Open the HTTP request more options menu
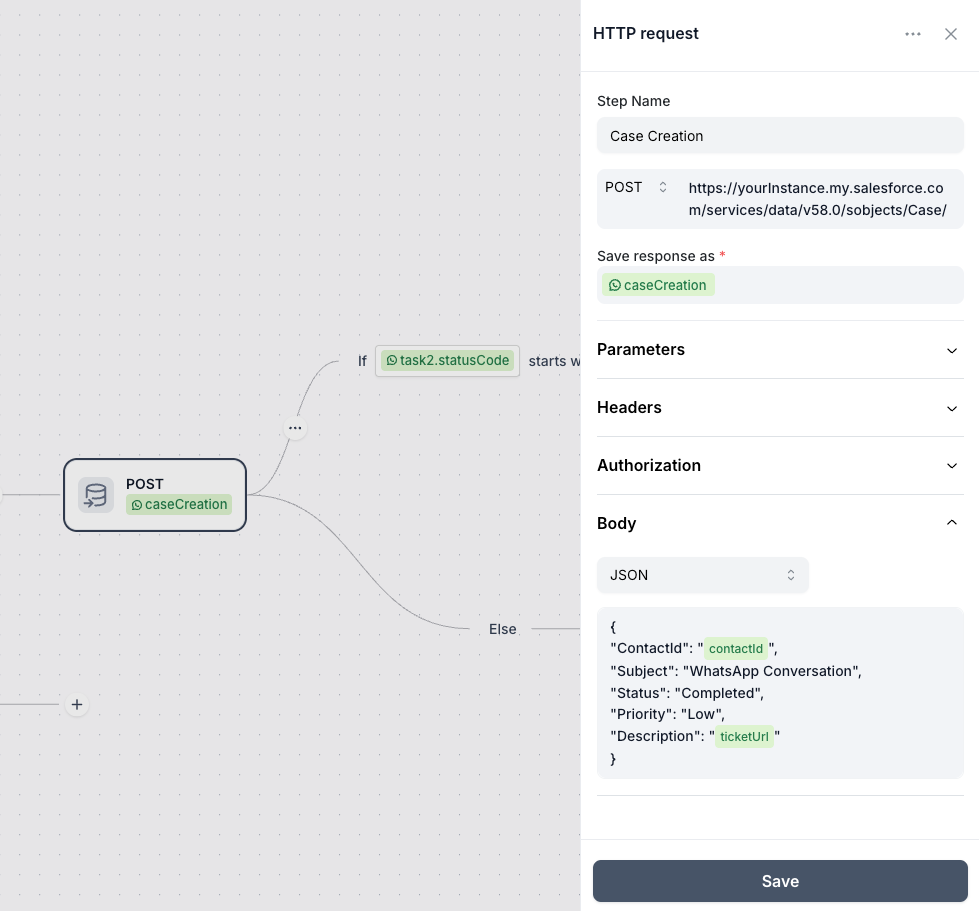Viewport: 979px width, 911px height. pos(912,34)
